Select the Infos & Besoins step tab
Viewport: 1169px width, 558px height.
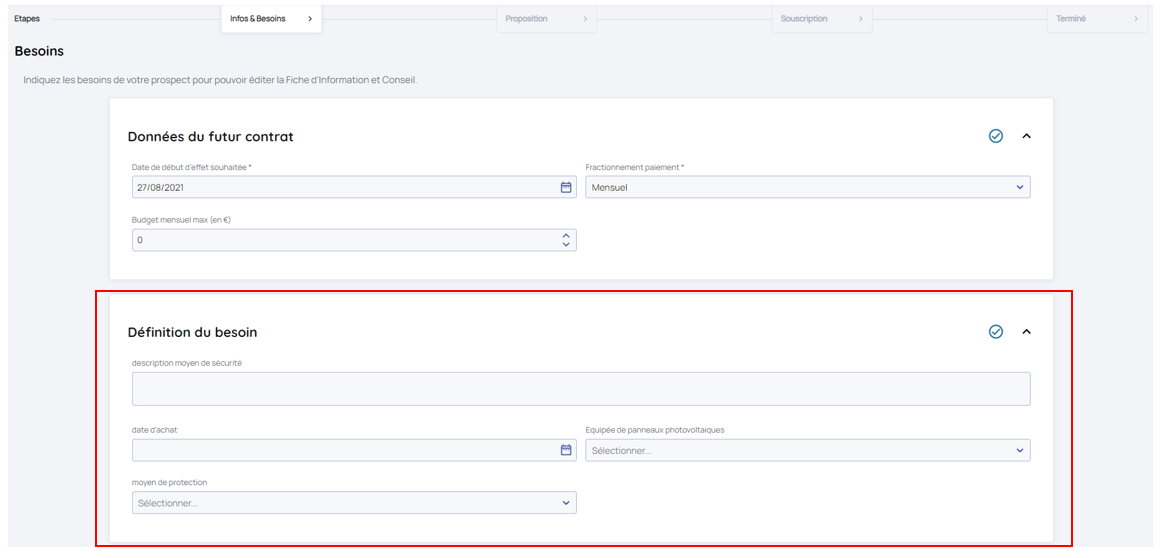pos(271,19)
